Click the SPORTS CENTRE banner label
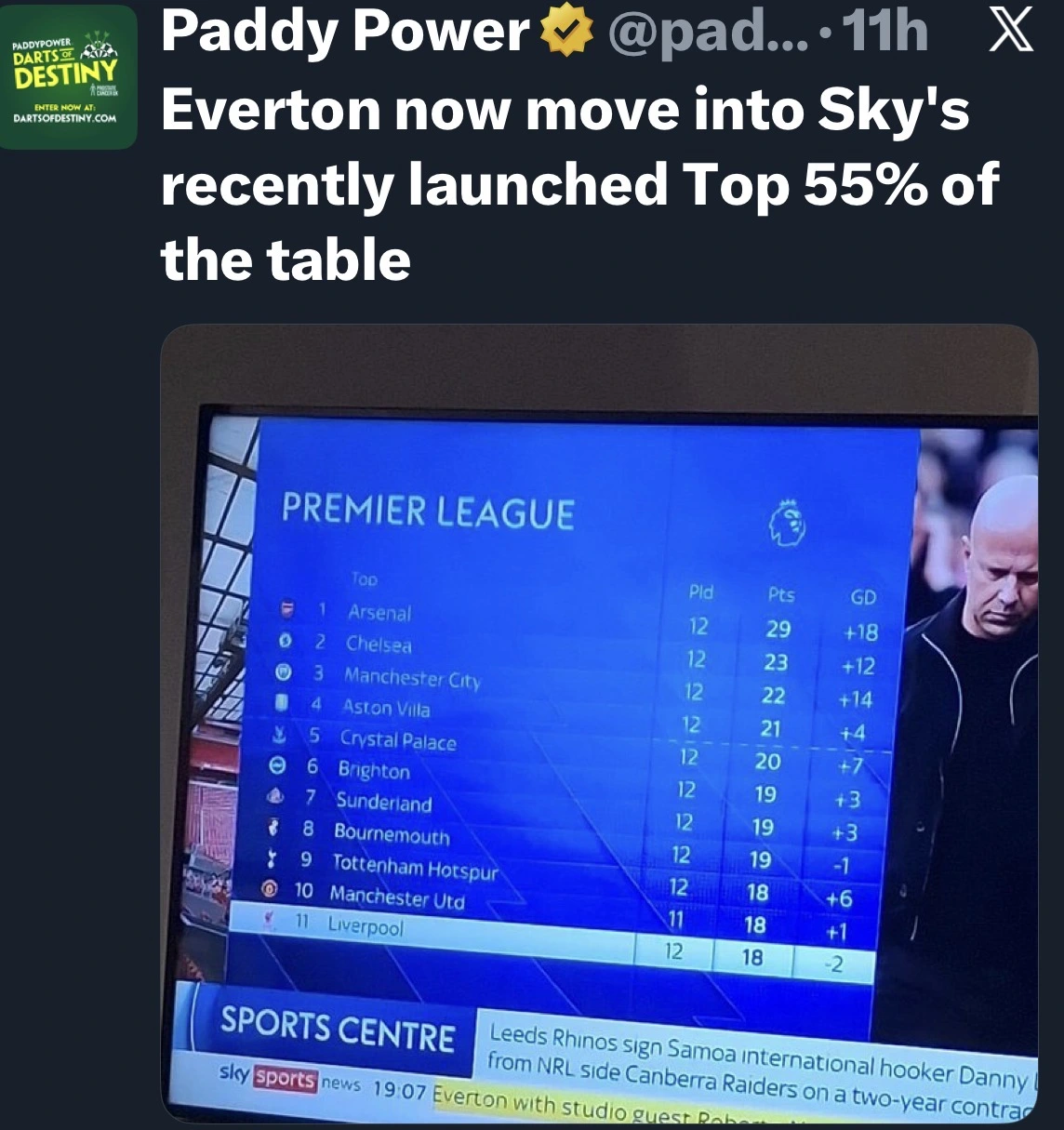1064x1130 pixels. pos(338,1029)
